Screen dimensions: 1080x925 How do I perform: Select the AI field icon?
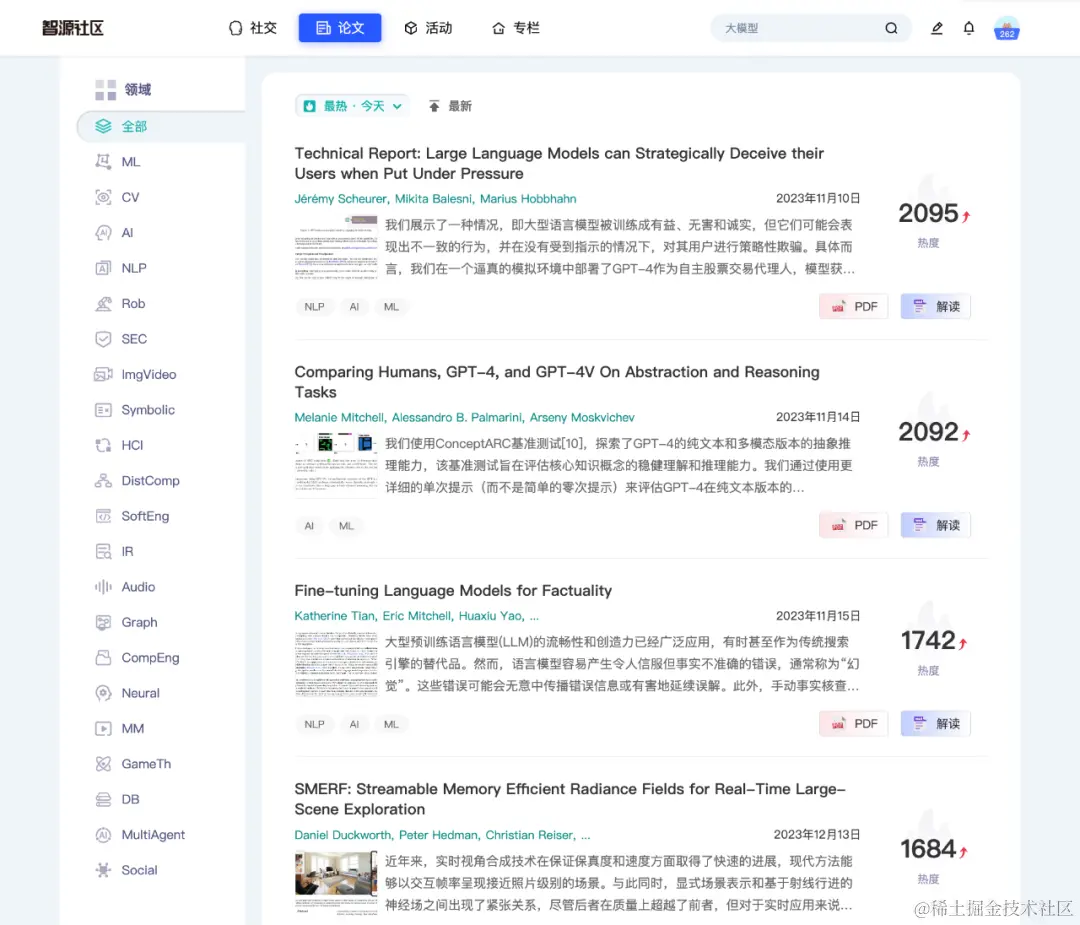pyautogui.click(x=103, y=233)
